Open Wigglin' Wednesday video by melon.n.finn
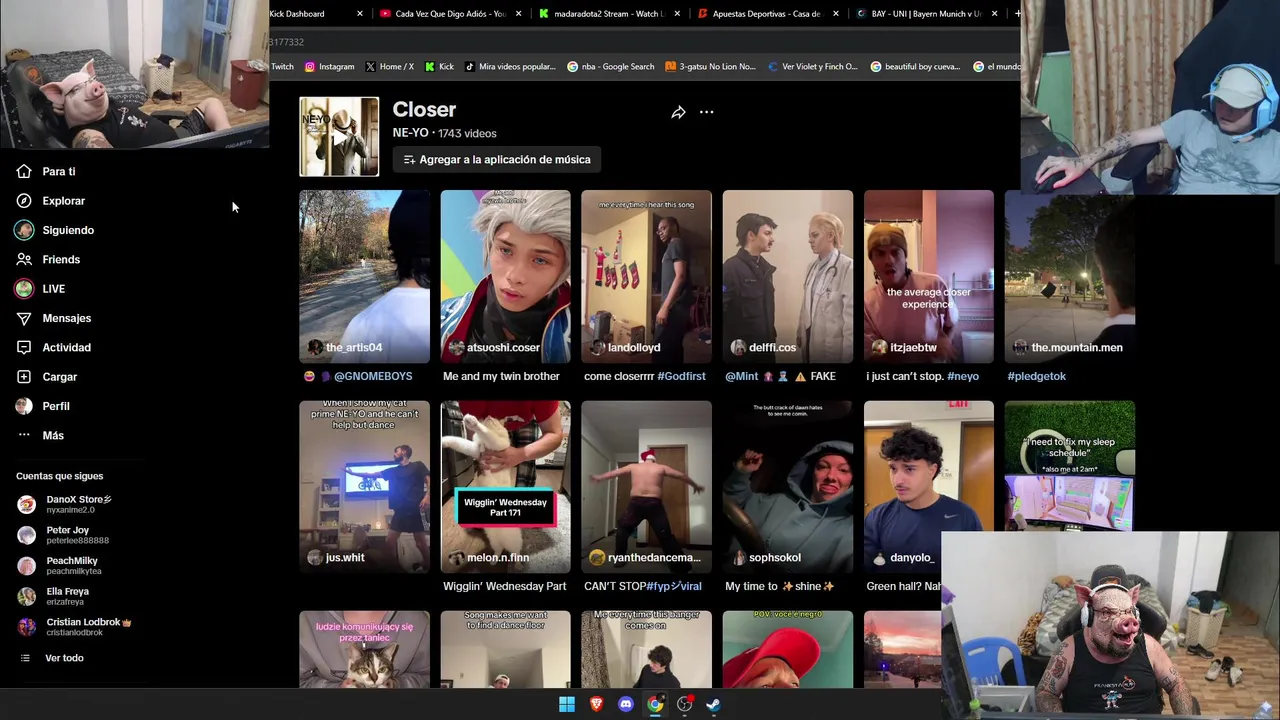The width and height of the screenshot is (1280, 720). 505,486
